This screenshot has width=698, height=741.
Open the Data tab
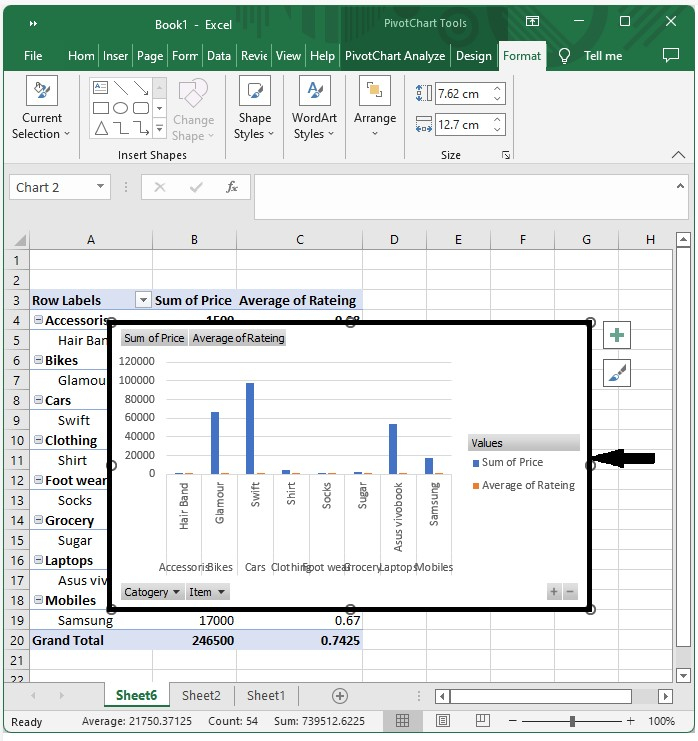point(219,56)
